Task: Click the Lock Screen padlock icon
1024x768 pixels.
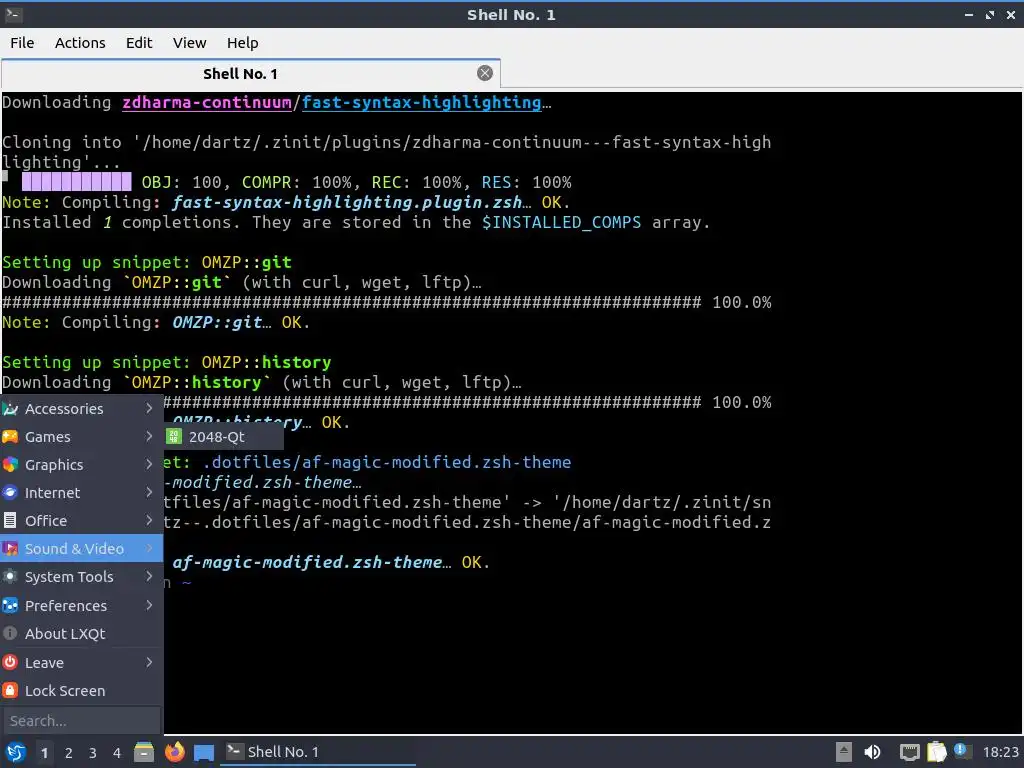Action: pos(10,691)
